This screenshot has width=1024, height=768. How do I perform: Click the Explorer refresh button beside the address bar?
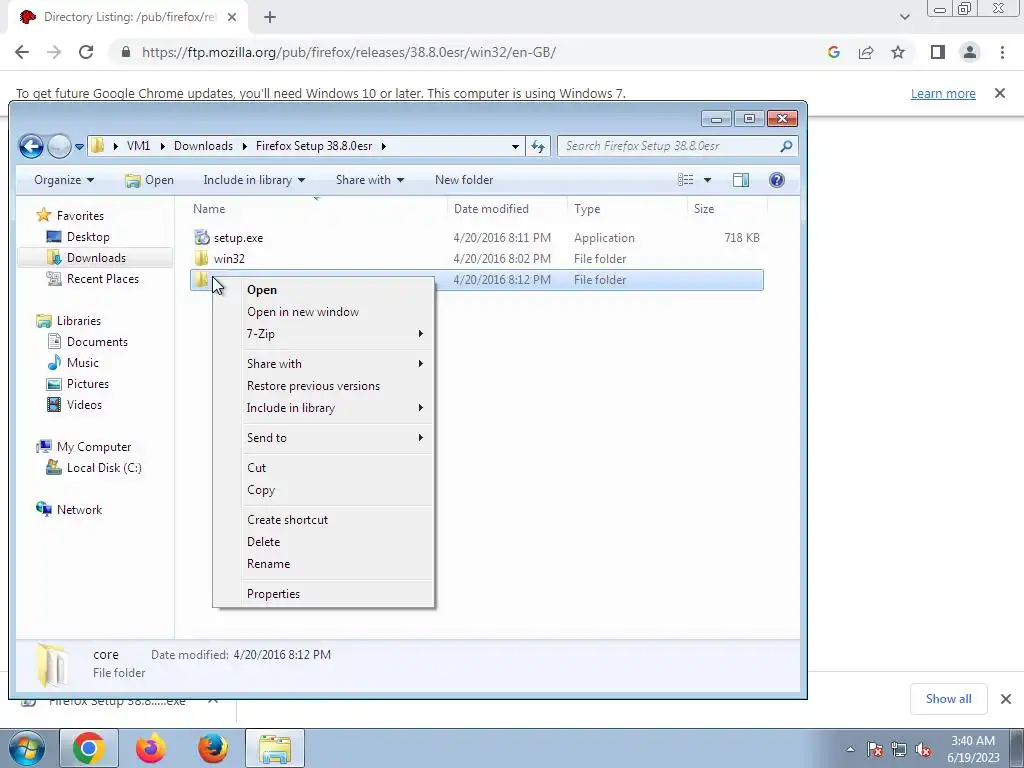tap(538, 146)
